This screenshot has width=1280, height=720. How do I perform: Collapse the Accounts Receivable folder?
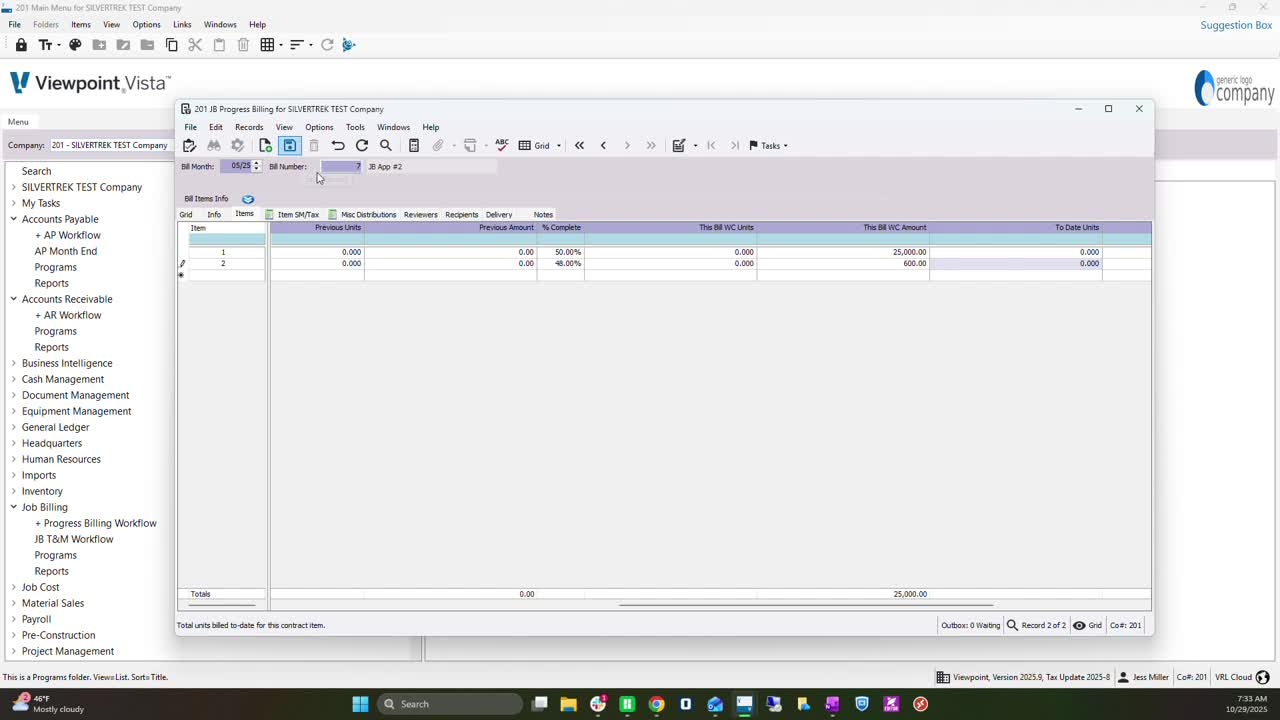tap(14, 299)
